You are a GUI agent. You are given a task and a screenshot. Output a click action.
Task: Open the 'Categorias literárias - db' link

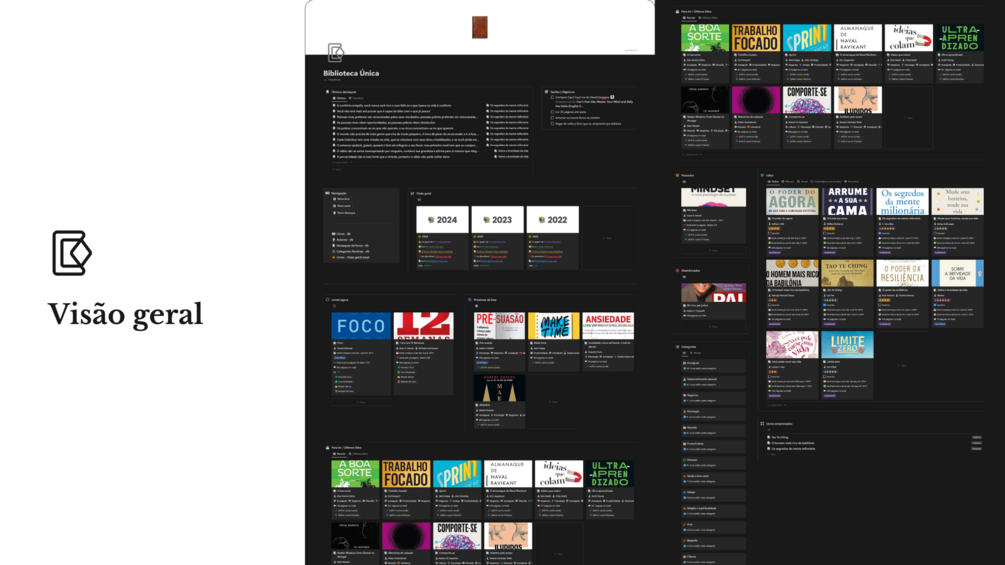pyautogui.click(x=351, y=251)
